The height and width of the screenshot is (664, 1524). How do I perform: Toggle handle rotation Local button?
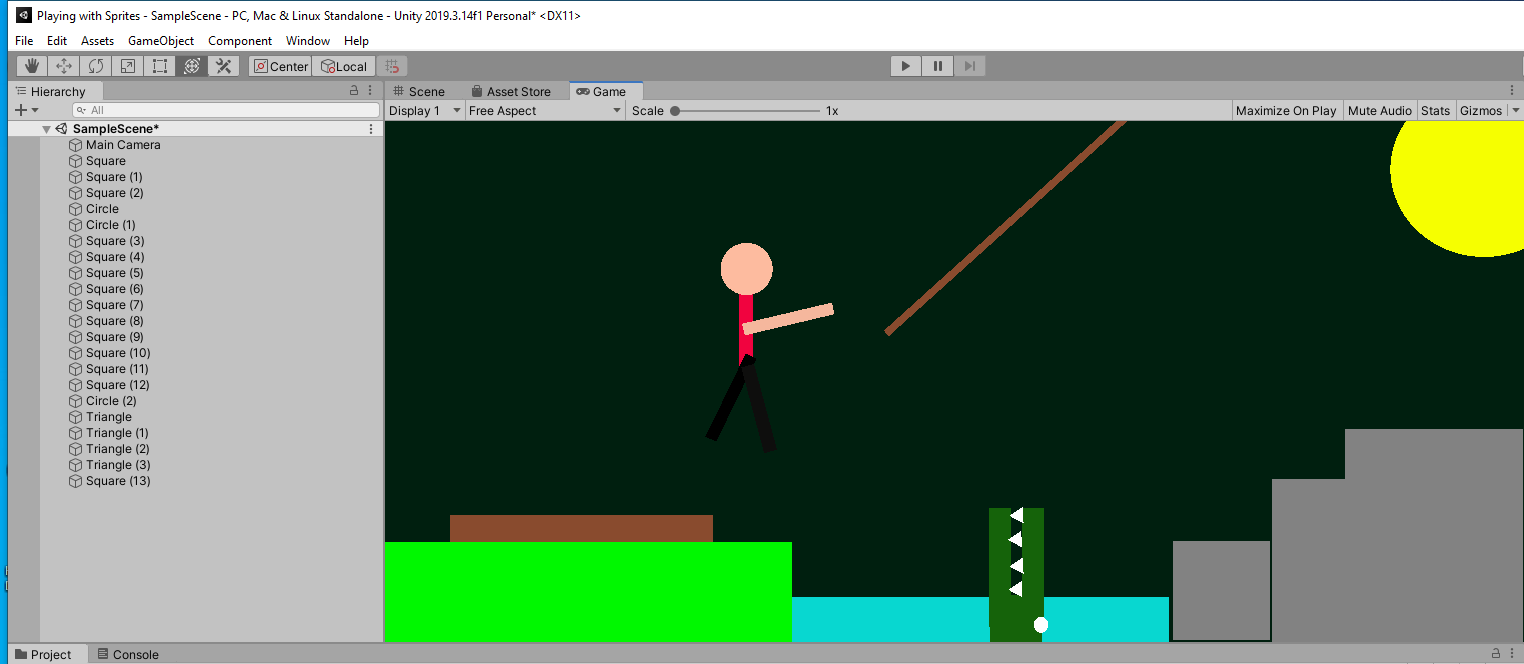(x=344, y=66)
